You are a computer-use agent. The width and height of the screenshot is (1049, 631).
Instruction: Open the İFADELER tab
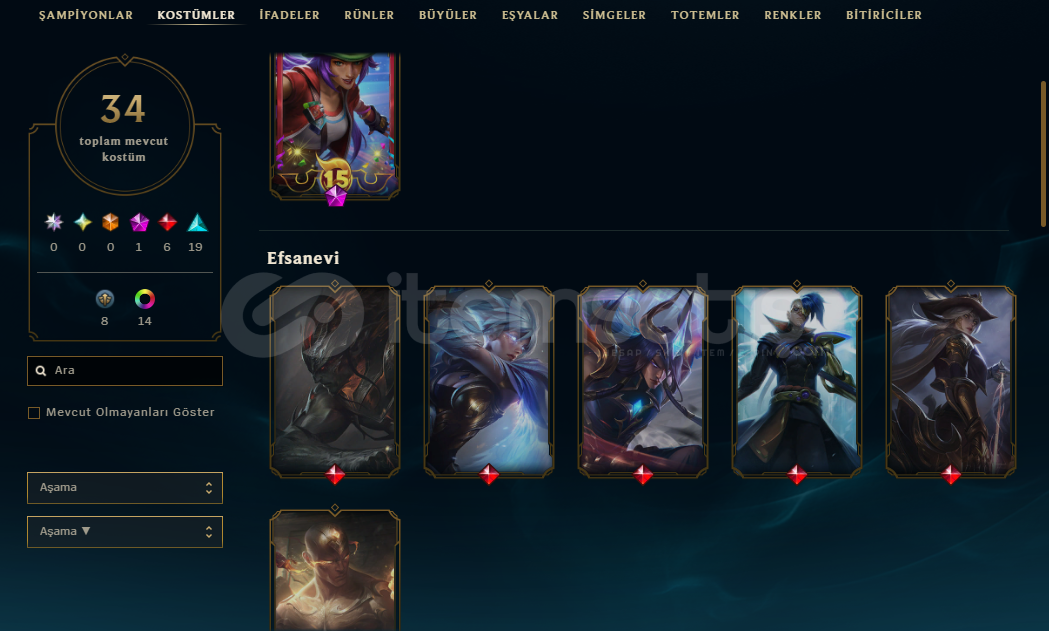(289, 15)
